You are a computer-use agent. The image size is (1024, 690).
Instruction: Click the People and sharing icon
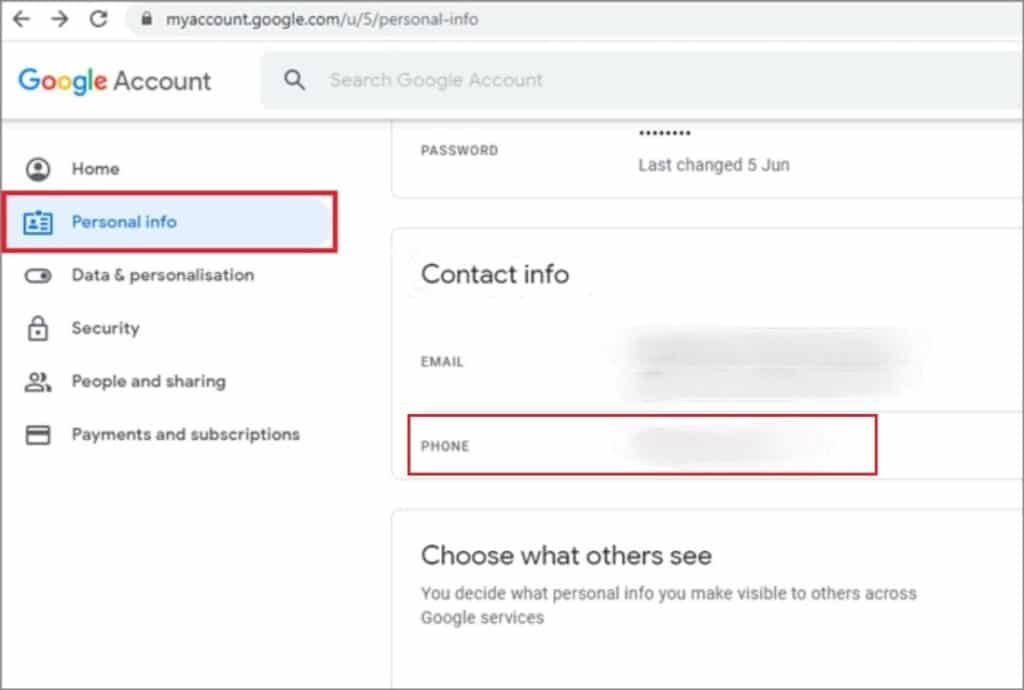38,381
